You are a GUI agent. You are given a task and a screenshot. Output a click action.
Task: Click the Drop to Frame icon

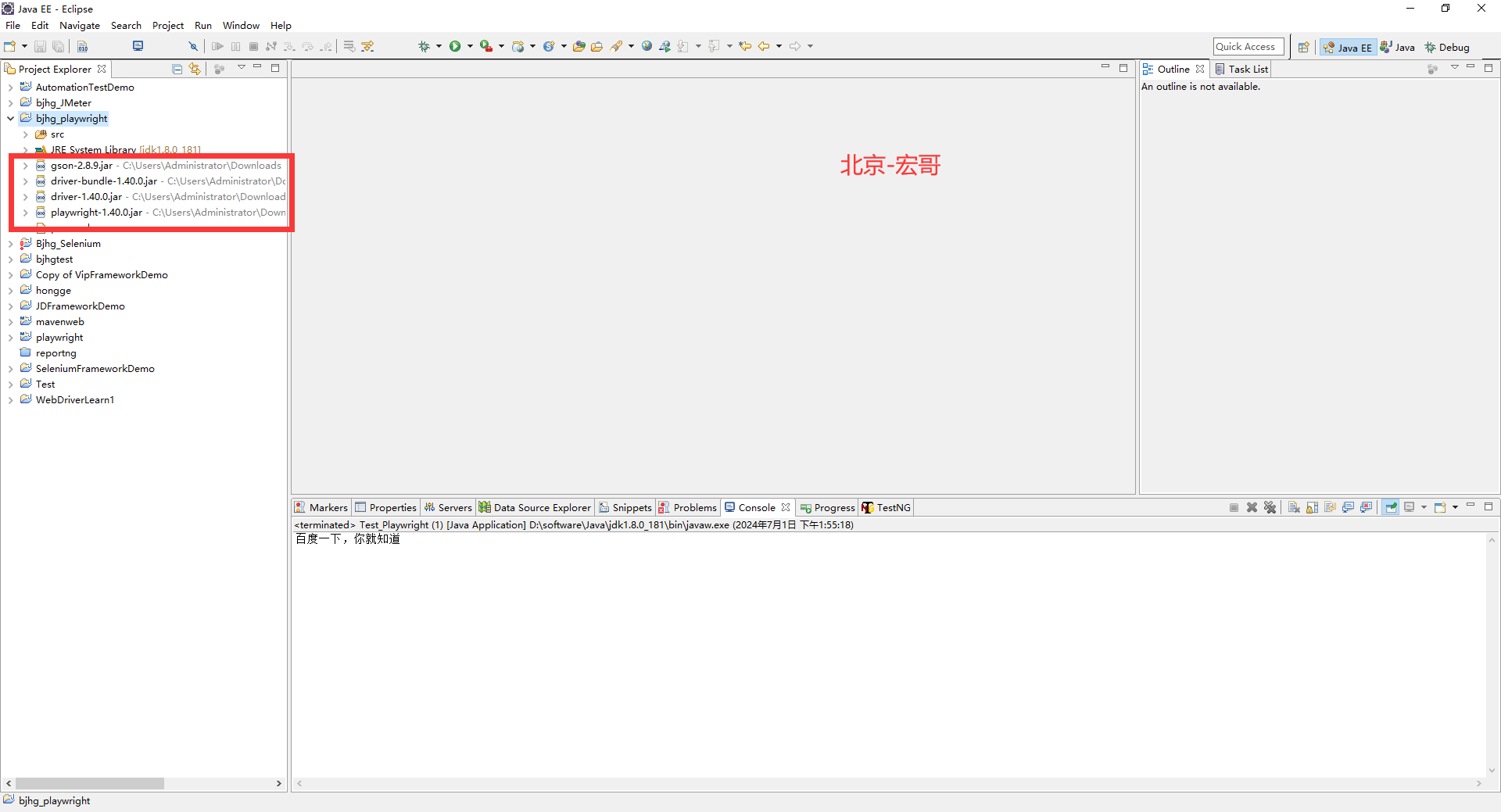[349, 47]
